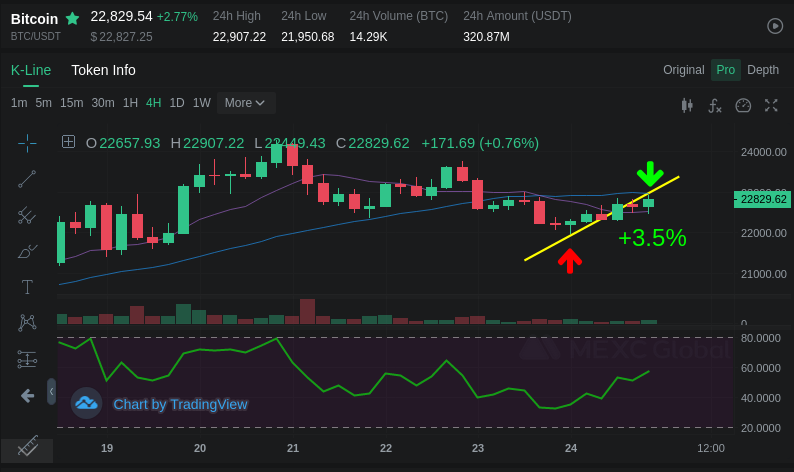Select the long position forecast tool

27,359
